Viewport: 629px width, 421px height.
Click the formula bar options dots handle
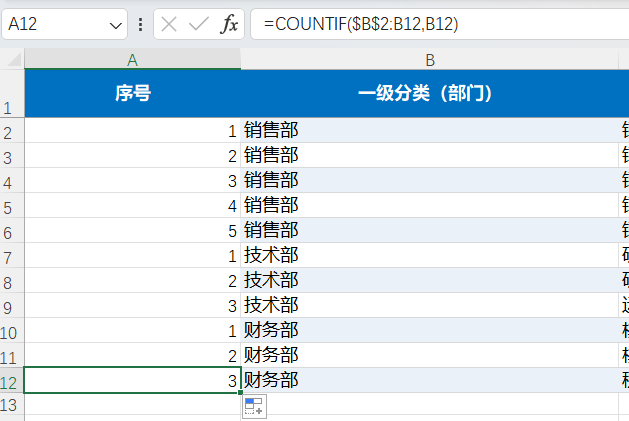tap(140, 24)
